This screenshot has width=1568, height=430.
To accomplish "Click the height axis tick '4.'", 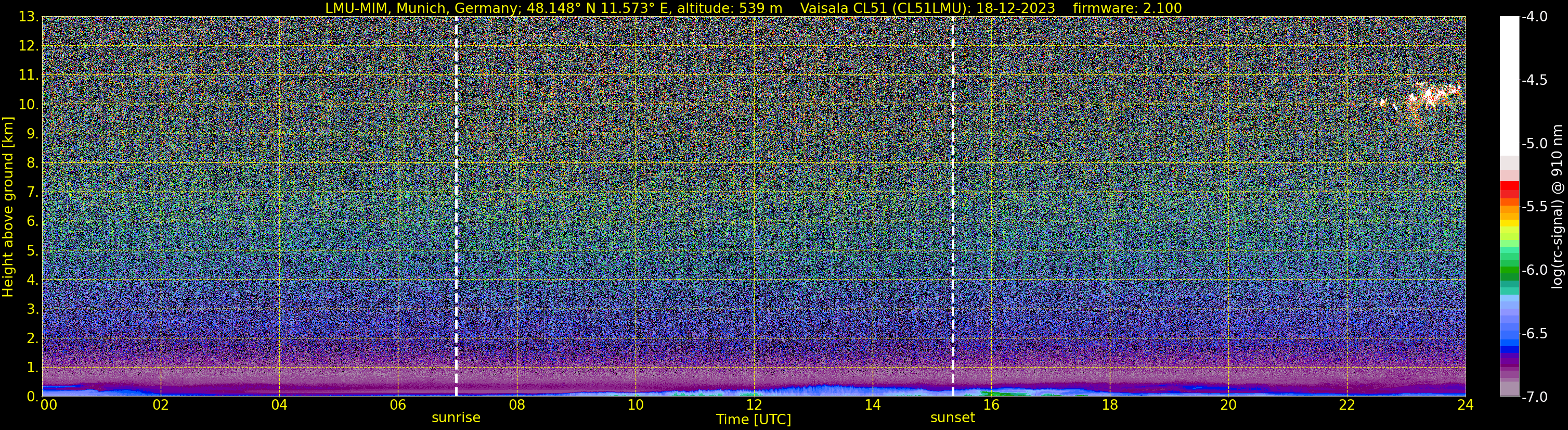I will (33, 280).
